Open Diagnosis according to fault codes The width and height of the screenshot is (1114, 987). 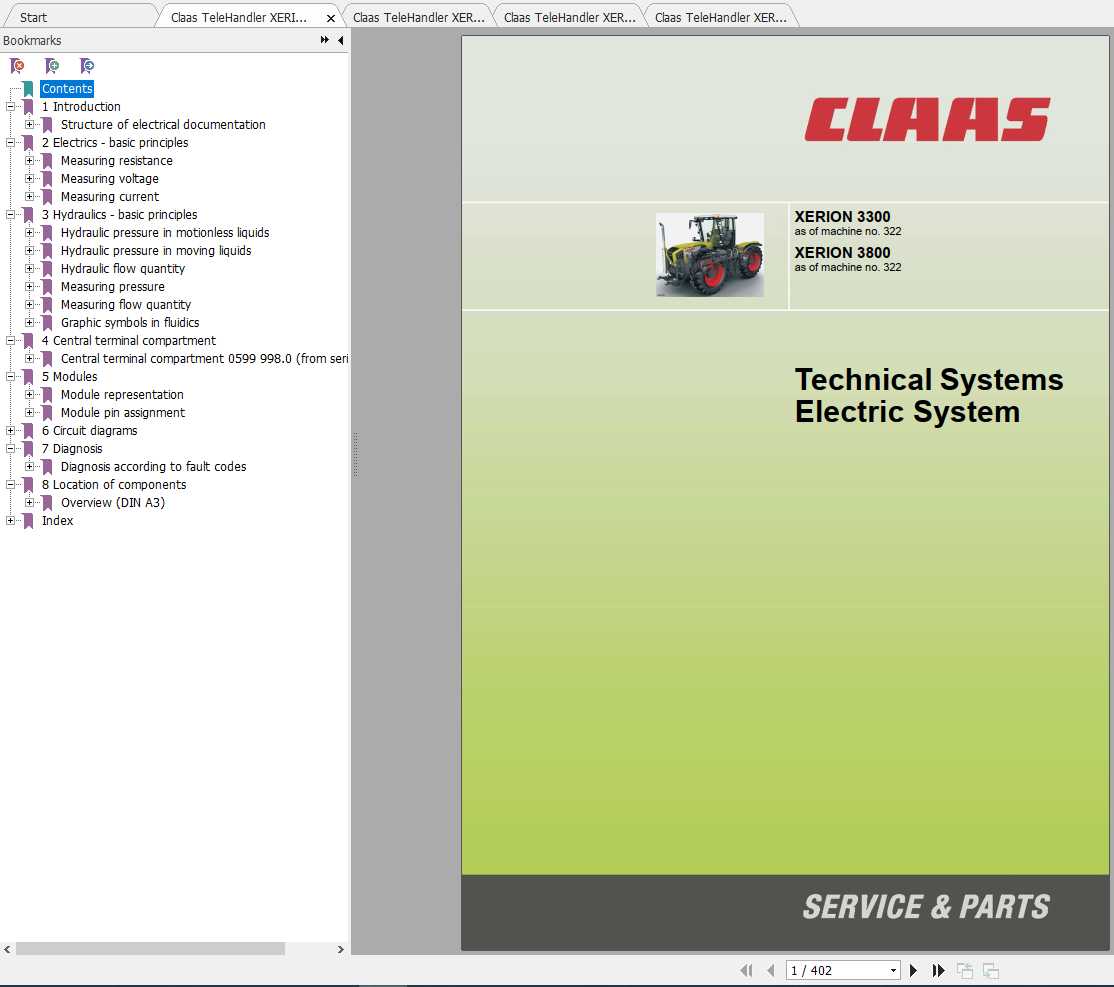click(153, 466)
